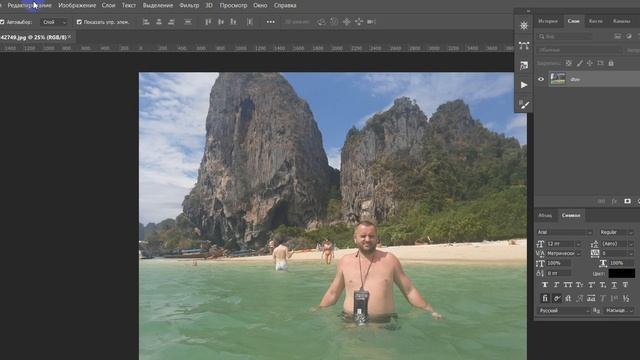
Task: Open the 3D menu
Action: [209, 5]
